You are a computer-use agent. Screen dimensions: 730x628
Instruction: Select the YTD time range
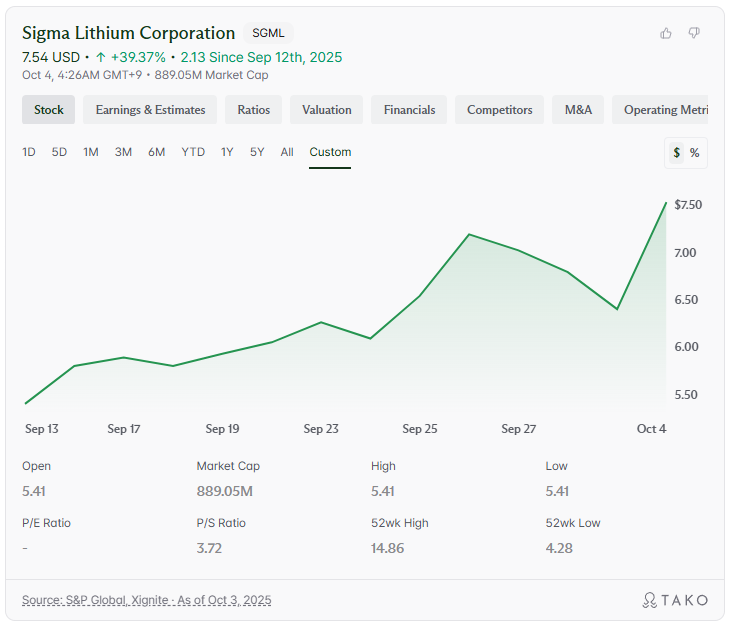[193, 152]
